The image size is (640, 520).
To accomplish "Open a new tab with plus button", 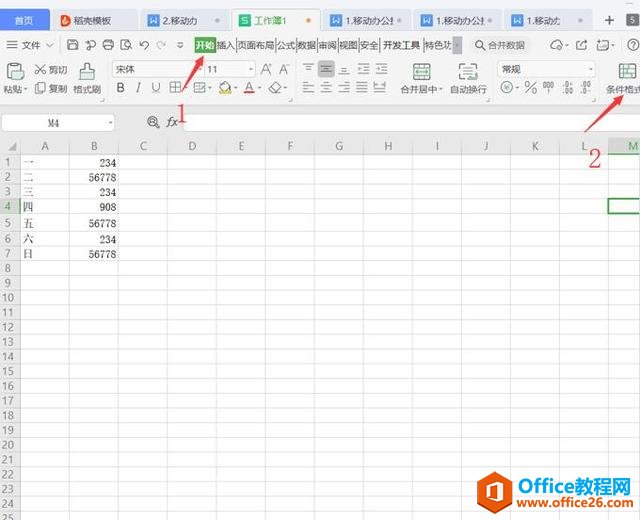I will (x=609, y=20).
